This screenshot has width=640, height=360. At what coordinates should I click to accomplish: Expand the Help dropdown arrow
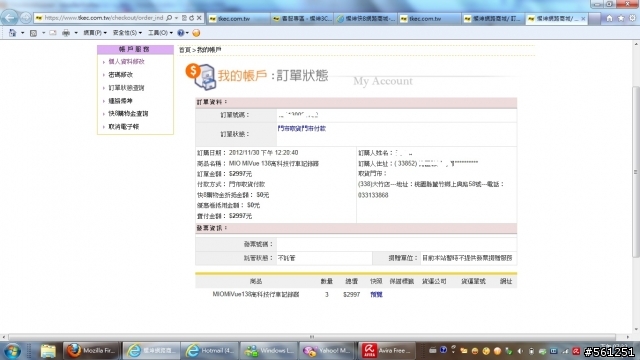coord(187,33)
